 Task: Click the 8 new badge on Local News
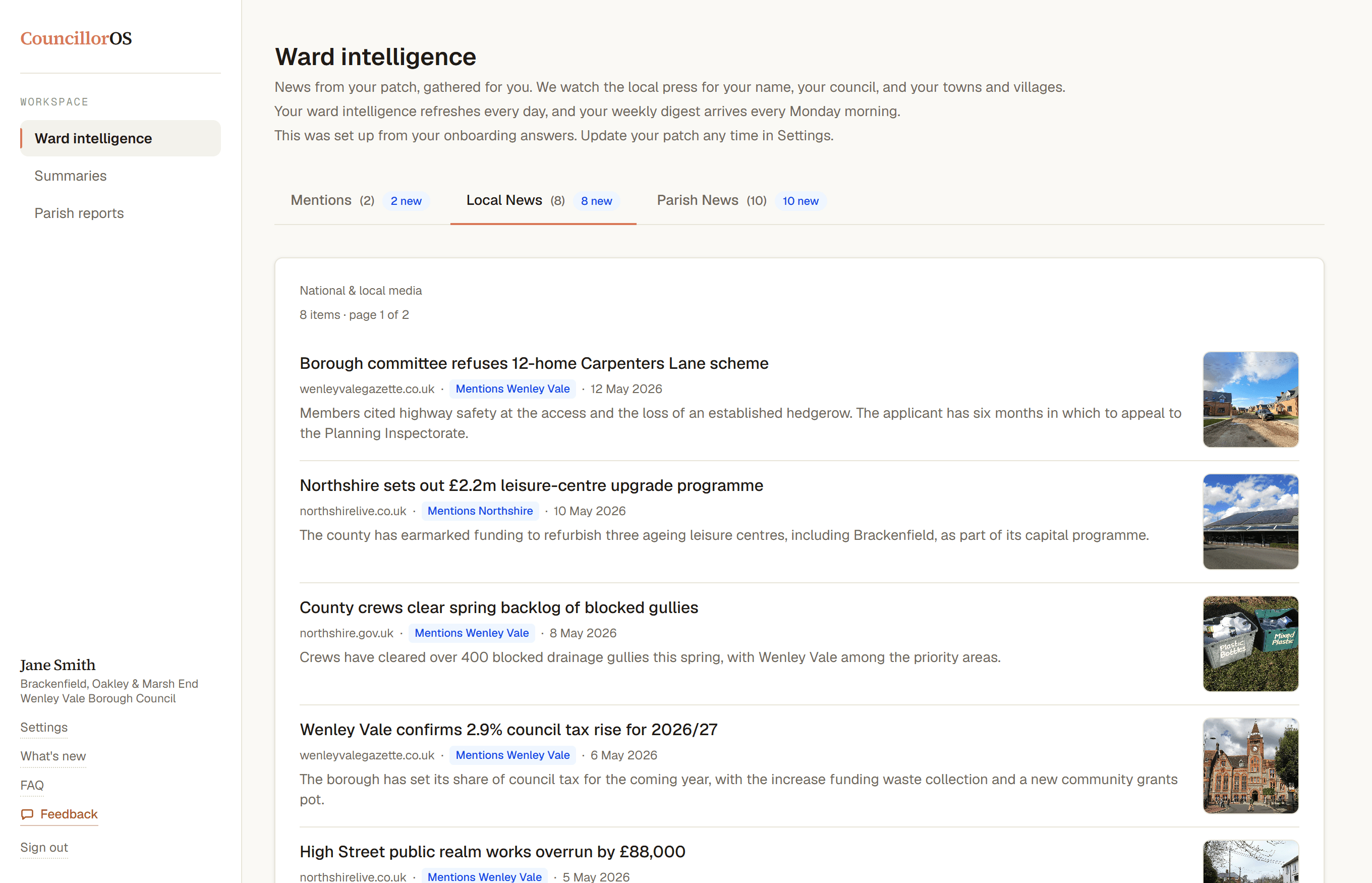[596, 201]
